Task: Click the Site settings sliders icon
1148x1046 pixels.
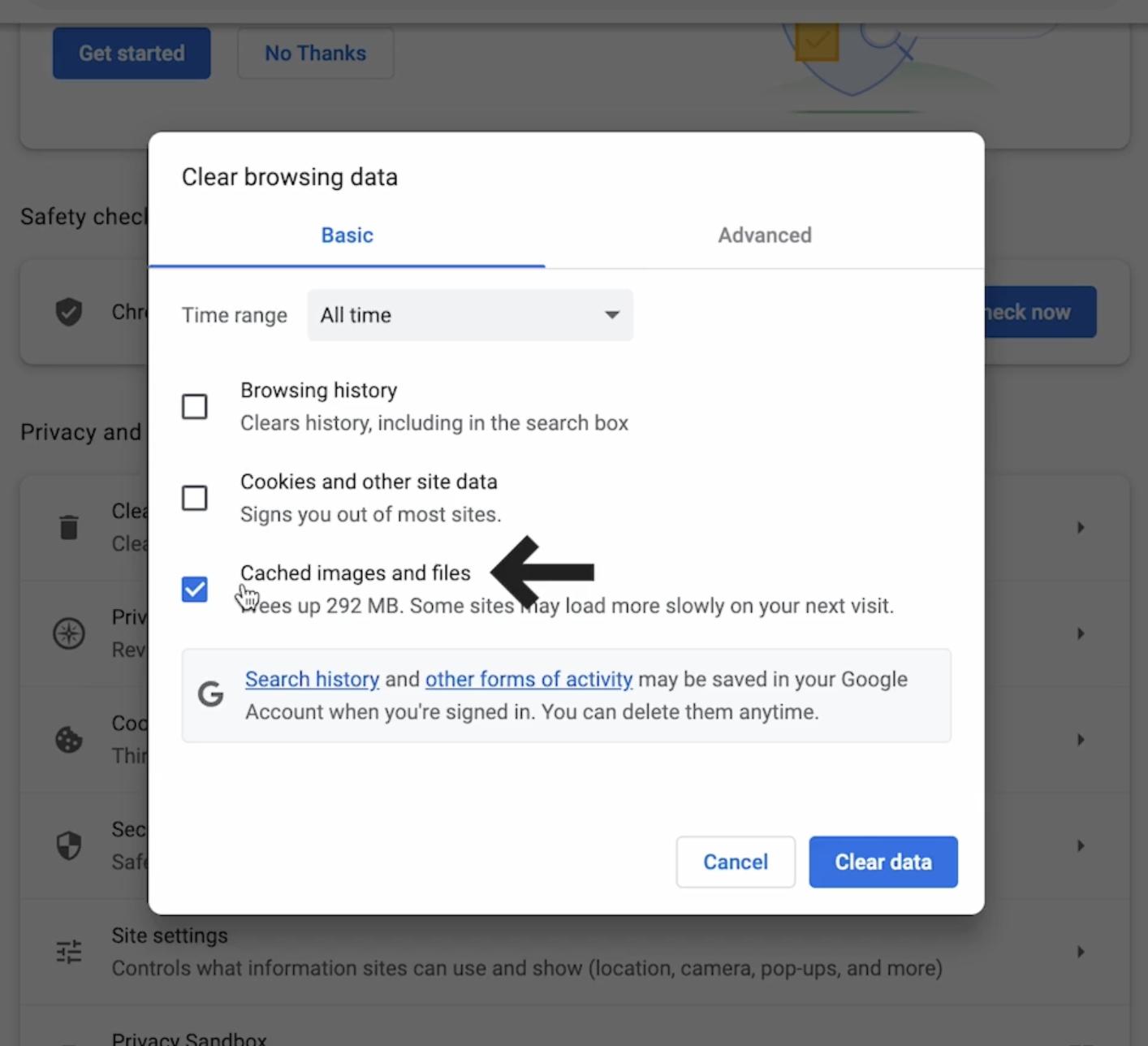Action: tap(69, 951)
